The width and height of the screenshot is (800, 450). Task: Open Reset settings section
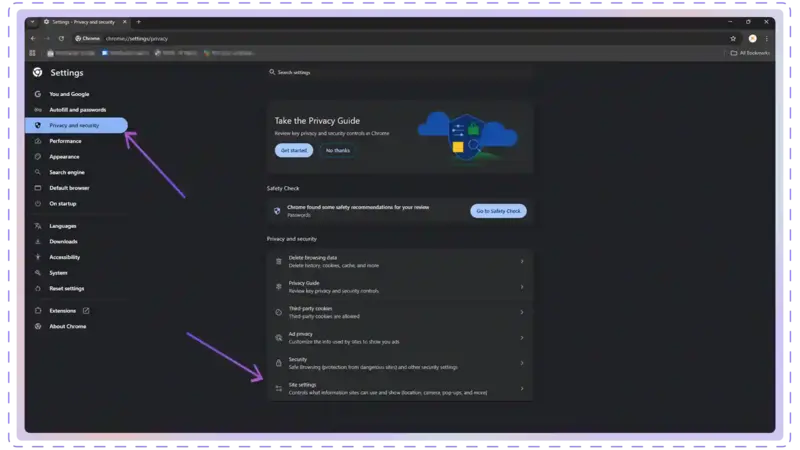coord(67,288)
